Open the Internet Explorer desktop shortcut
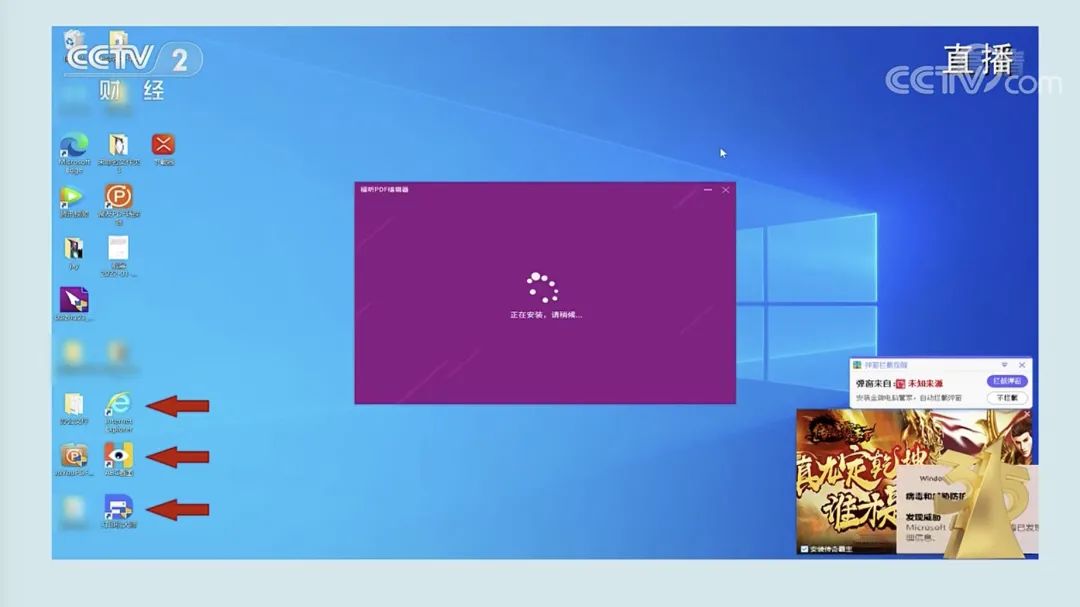The image size is (1080, 607). click(x=118, y=404)
